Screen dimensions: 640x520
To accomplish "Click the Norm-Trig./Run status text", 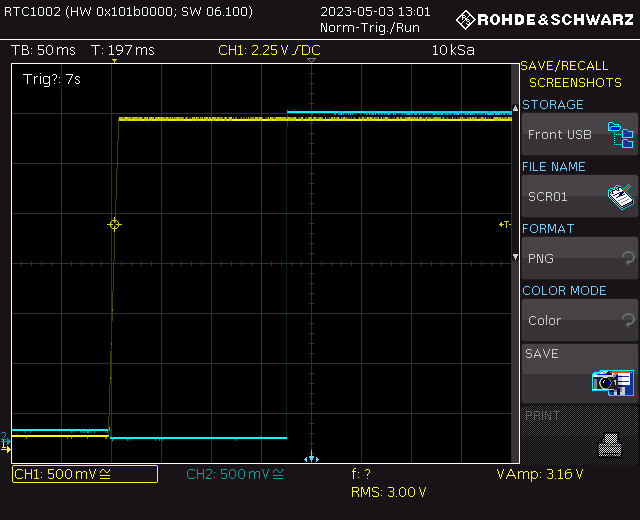I will tap(370, 28).
